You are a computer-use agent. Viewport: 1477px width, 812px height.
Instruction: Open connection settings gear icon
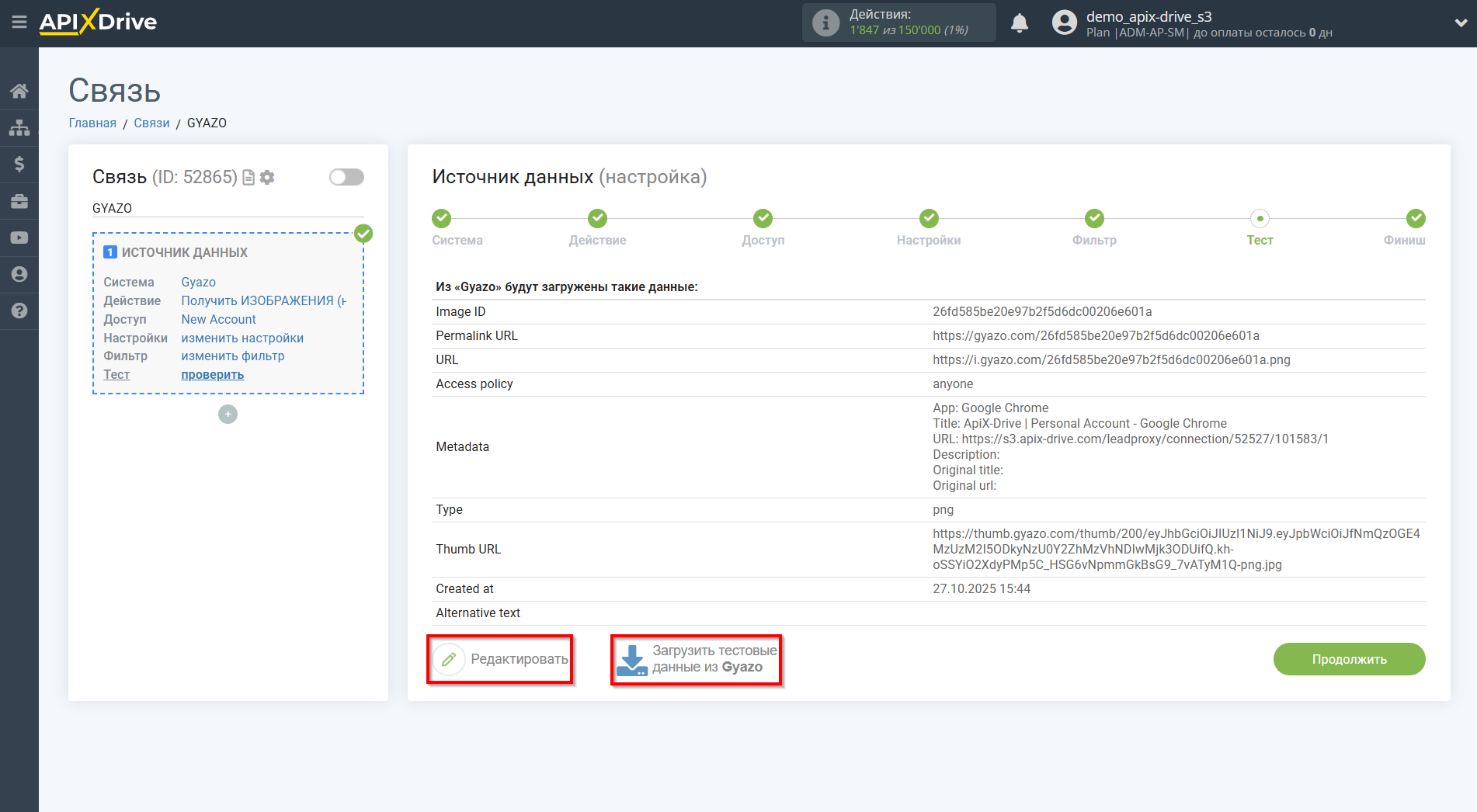click(267, 178)
